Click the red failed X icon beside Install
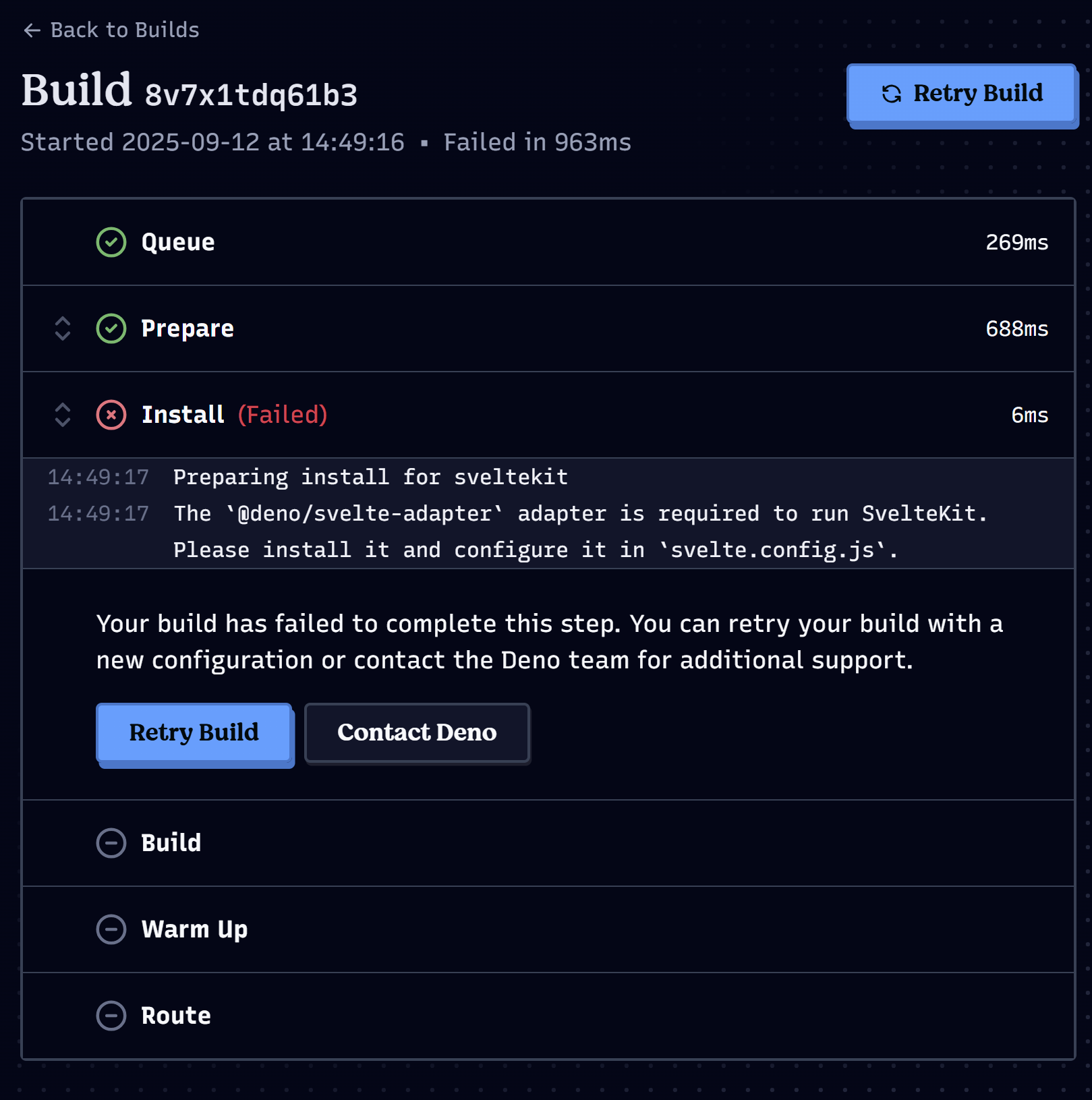The image size is (1092, 1100). coord(111,415)
